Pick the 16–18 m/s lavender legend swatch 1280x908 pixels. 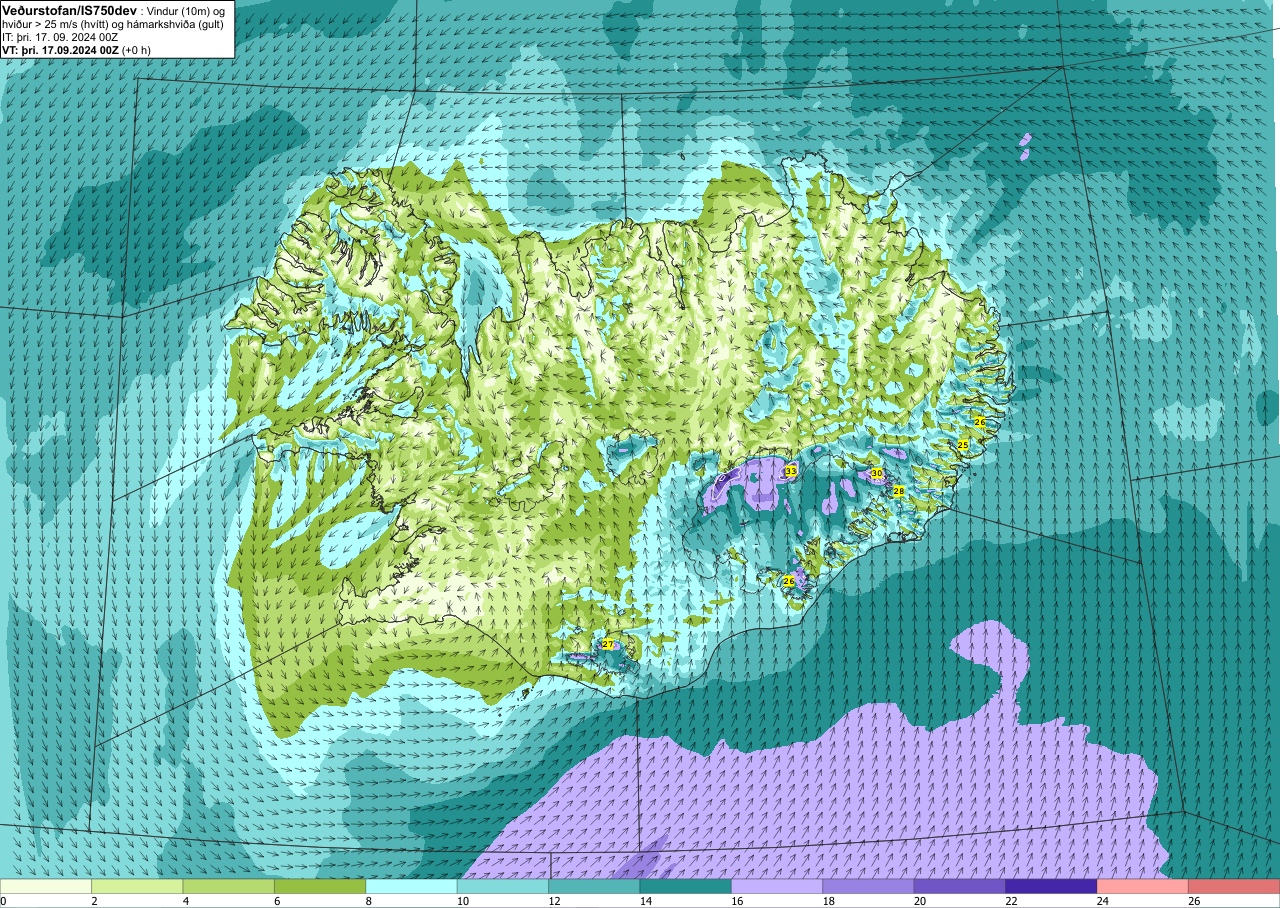coord(777,886)
